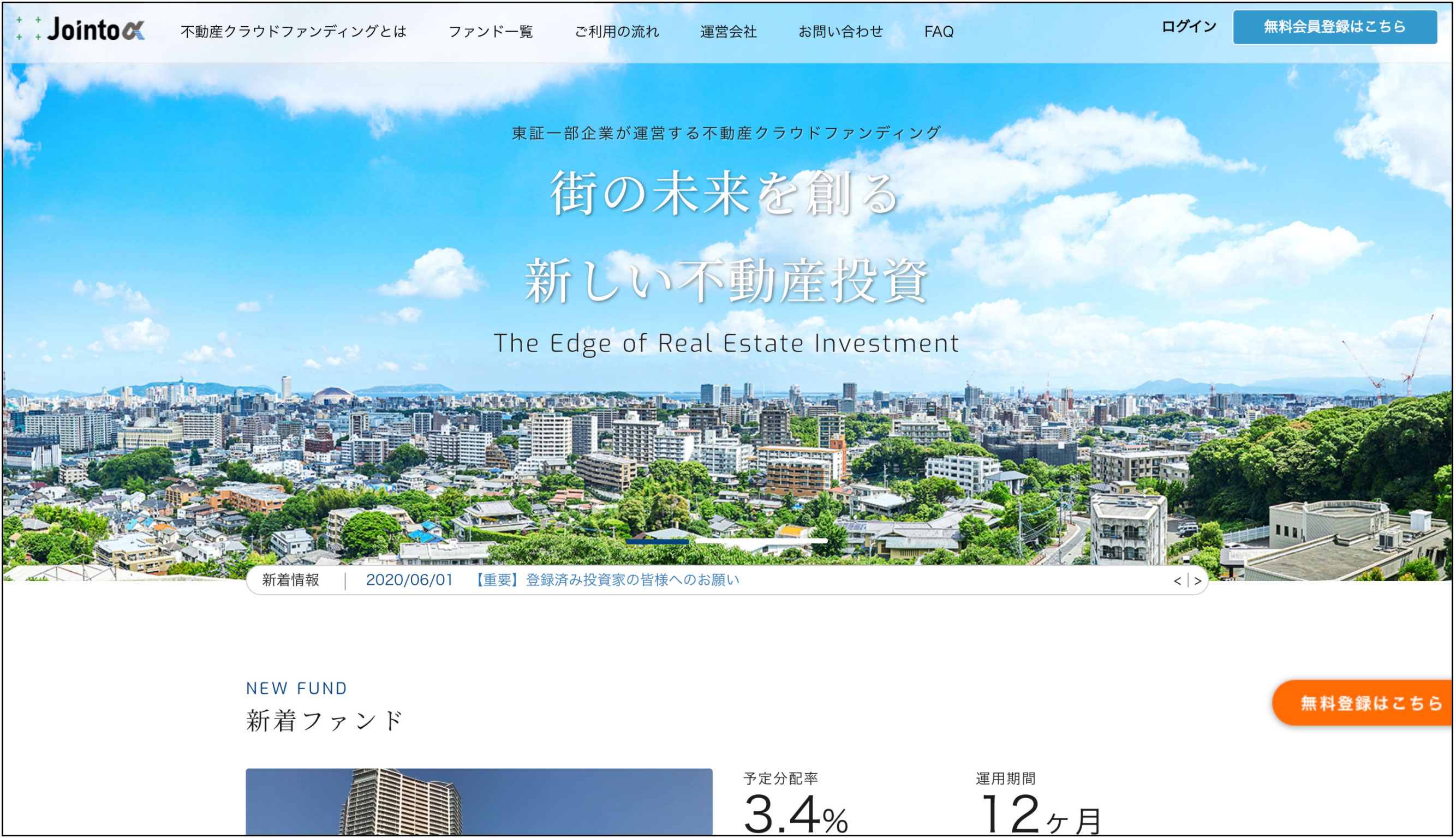Visit the 運営会社 page
The width and height of the screenshot is (1456, 838).
(x=729, y=32)
